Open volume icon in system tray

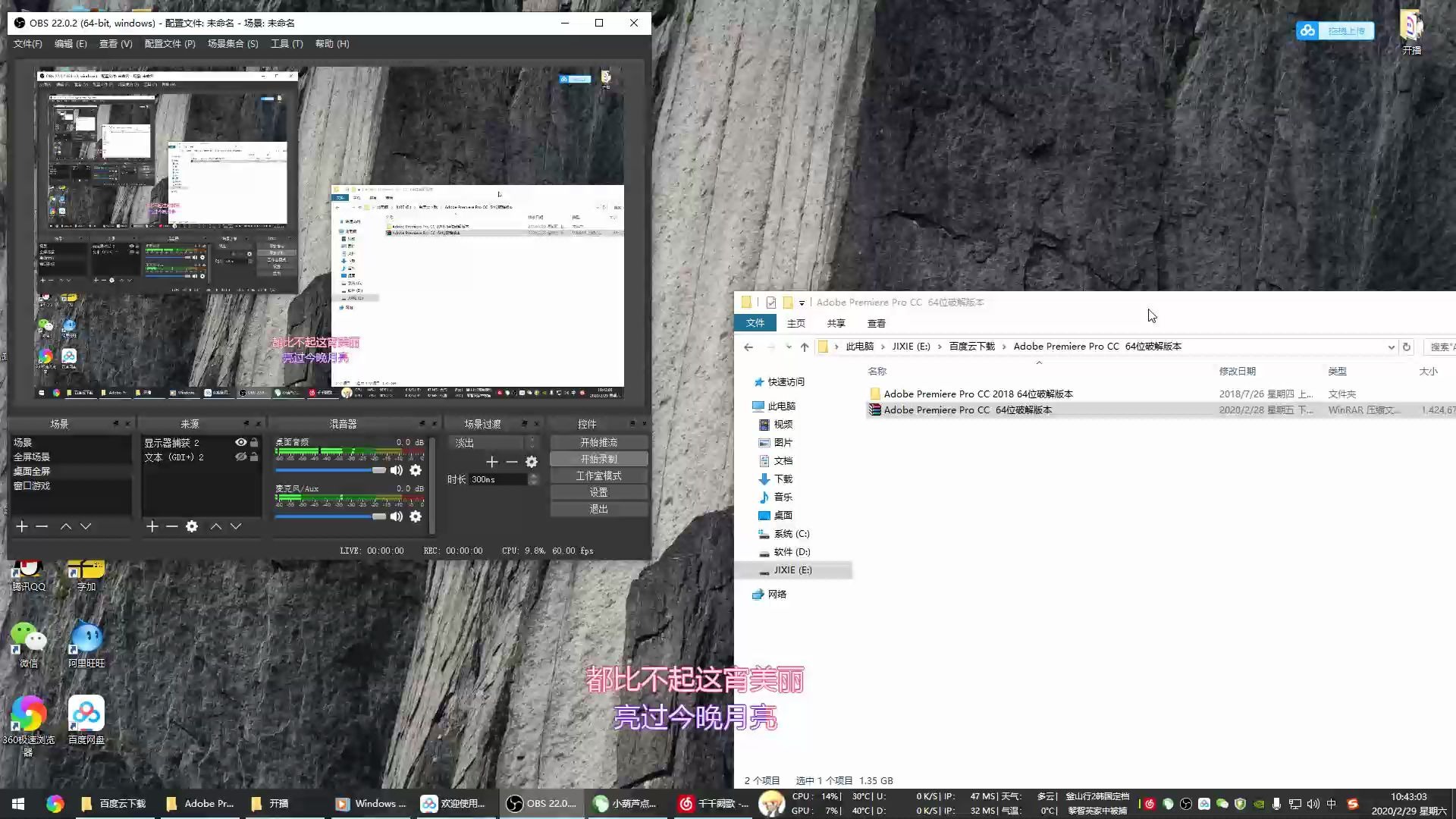point(1313,804)
